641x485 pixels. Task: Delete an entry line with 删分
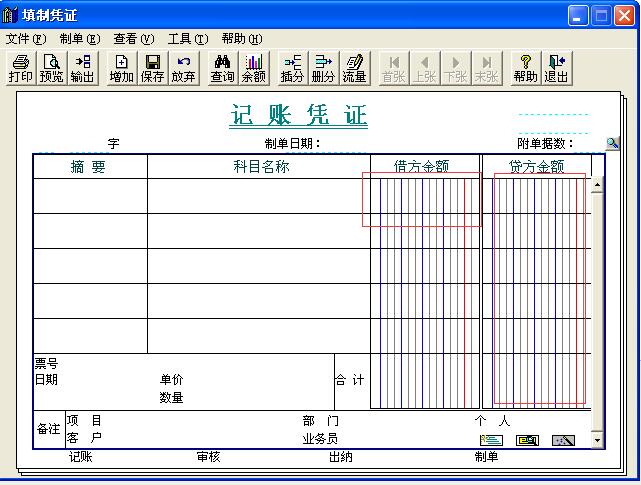click(323, 68)
